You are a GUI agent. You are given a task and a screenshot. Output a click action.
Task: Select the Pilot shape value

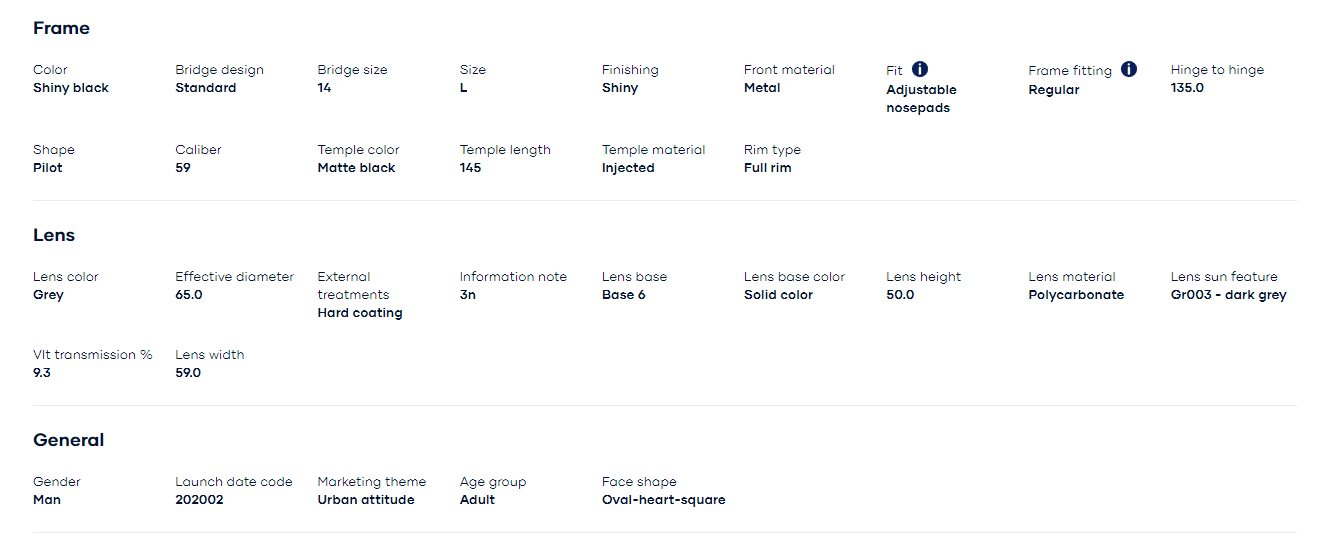tap(48, 168)
